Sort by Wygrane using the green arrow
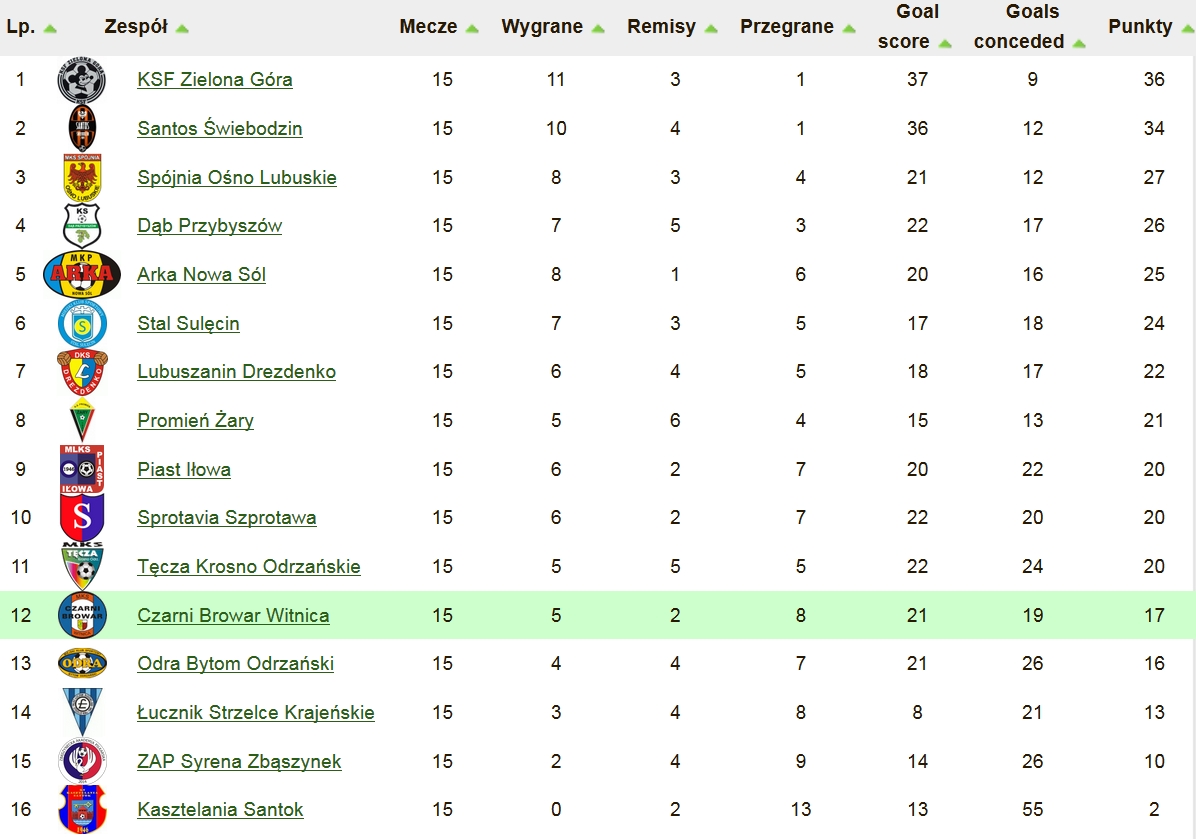1196x839 pixels. (598, 29)
